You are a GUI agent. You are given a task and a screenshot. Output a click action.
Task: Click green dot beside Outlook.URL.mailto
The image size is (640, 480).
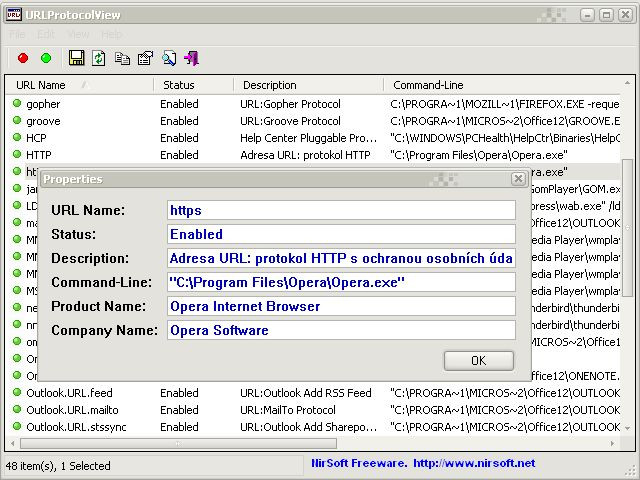point(17,409)
